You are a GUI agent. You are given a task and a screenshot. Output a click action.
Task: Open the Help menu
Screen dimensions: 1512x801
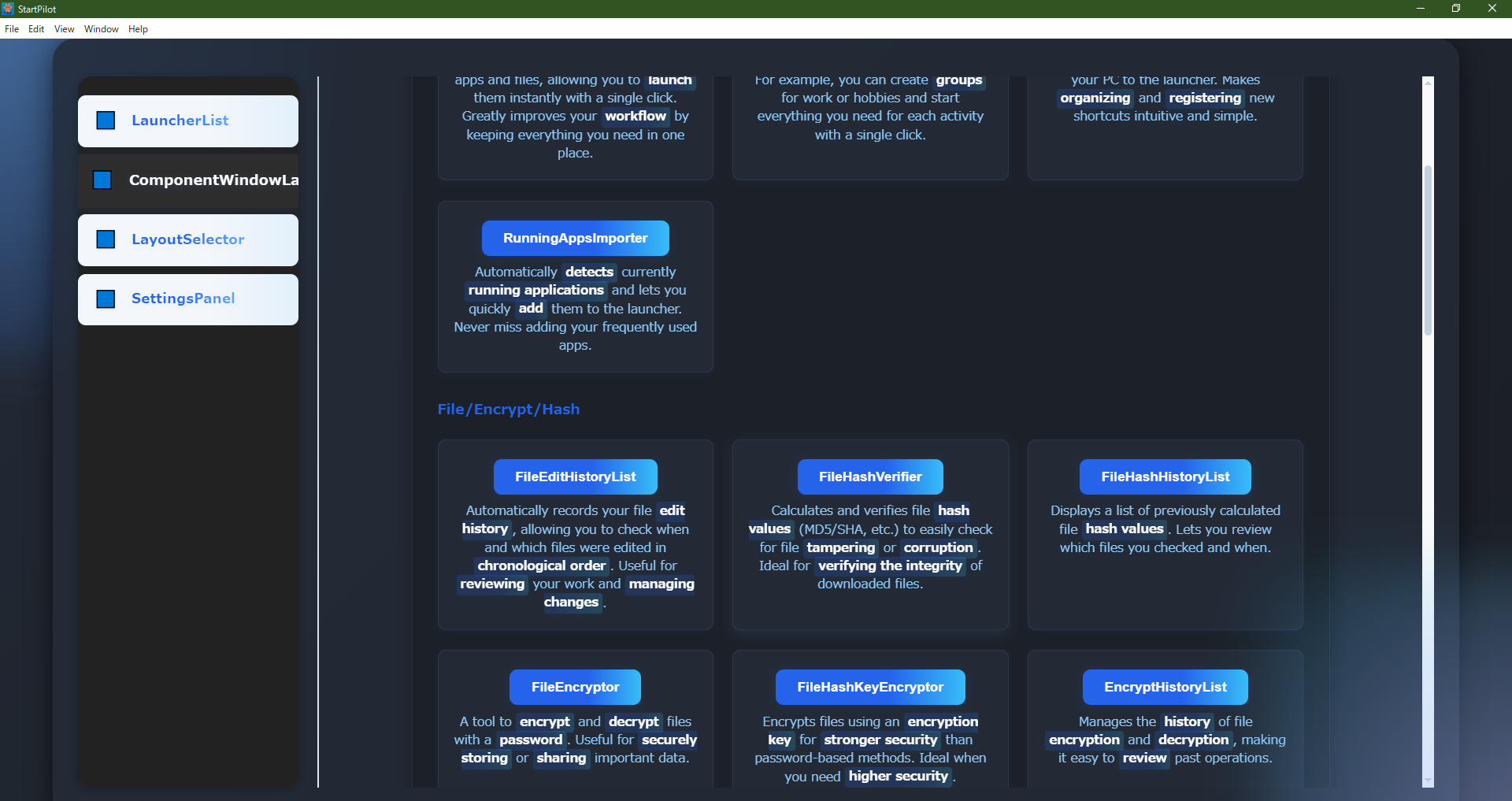[138, 29]
